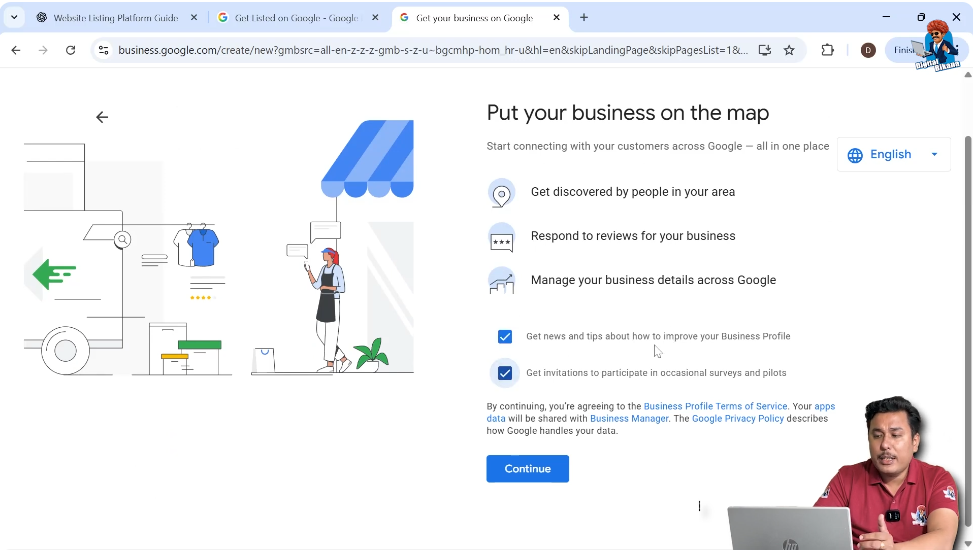Image resolution: width=973 pixels, height=553 pixels.
Task: Switch to Website Listing Platform Guide tab
Action: 116,17
